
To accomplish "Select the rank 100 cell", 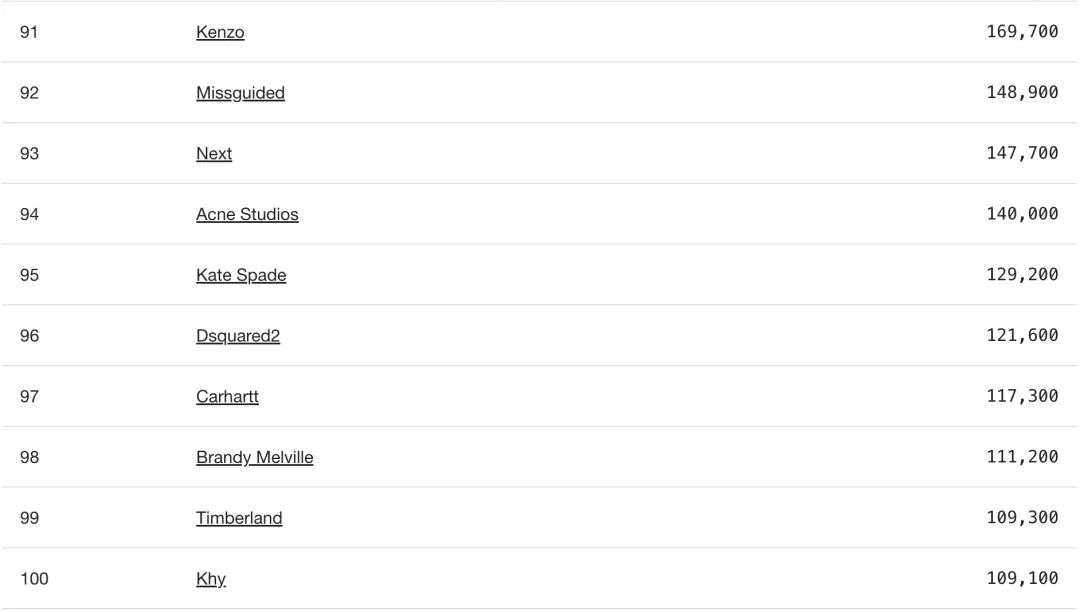I will (34, 579).
